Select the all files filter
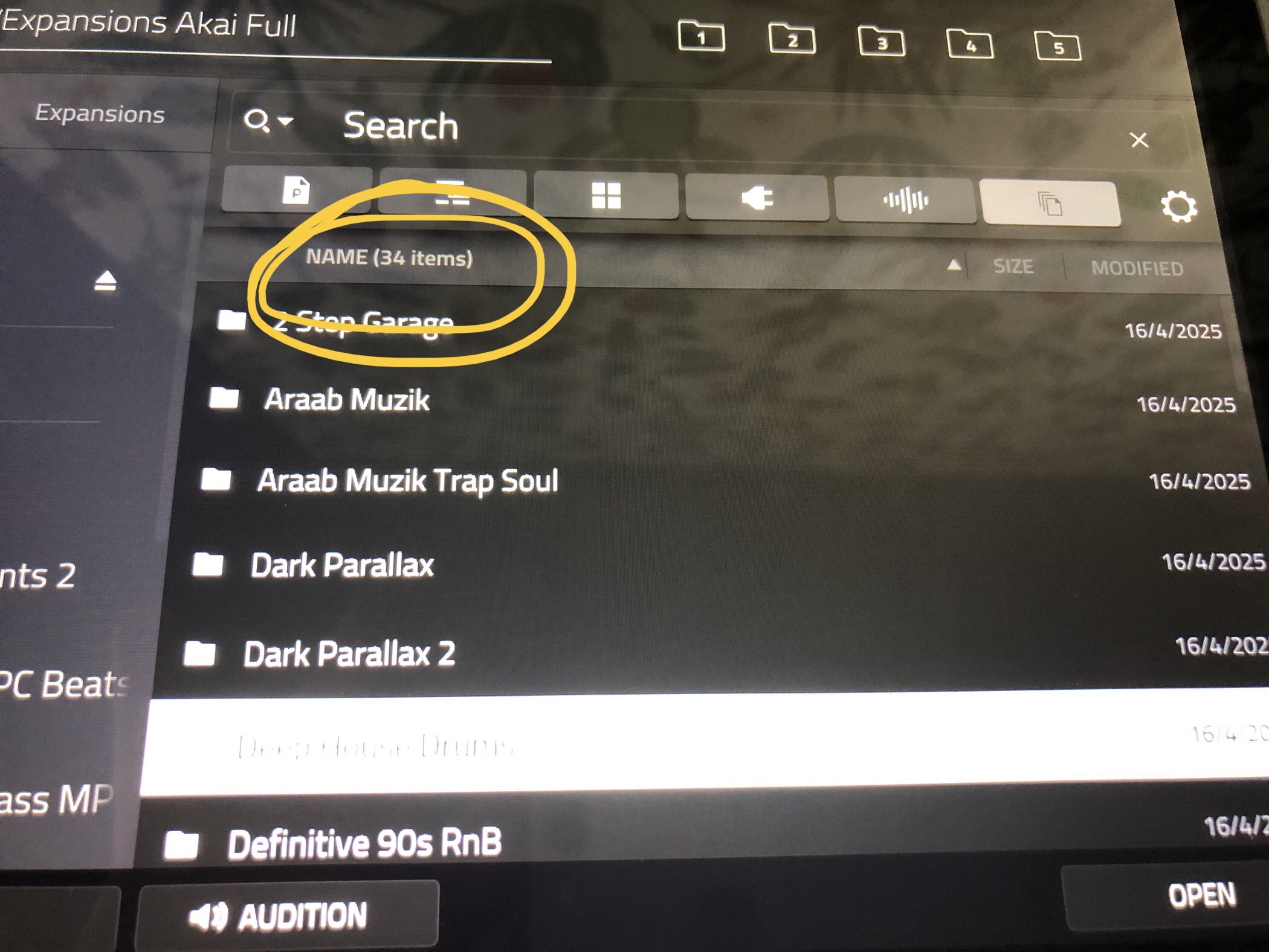The width and height of the screenshot is (1269, 952). point(1050,204)
